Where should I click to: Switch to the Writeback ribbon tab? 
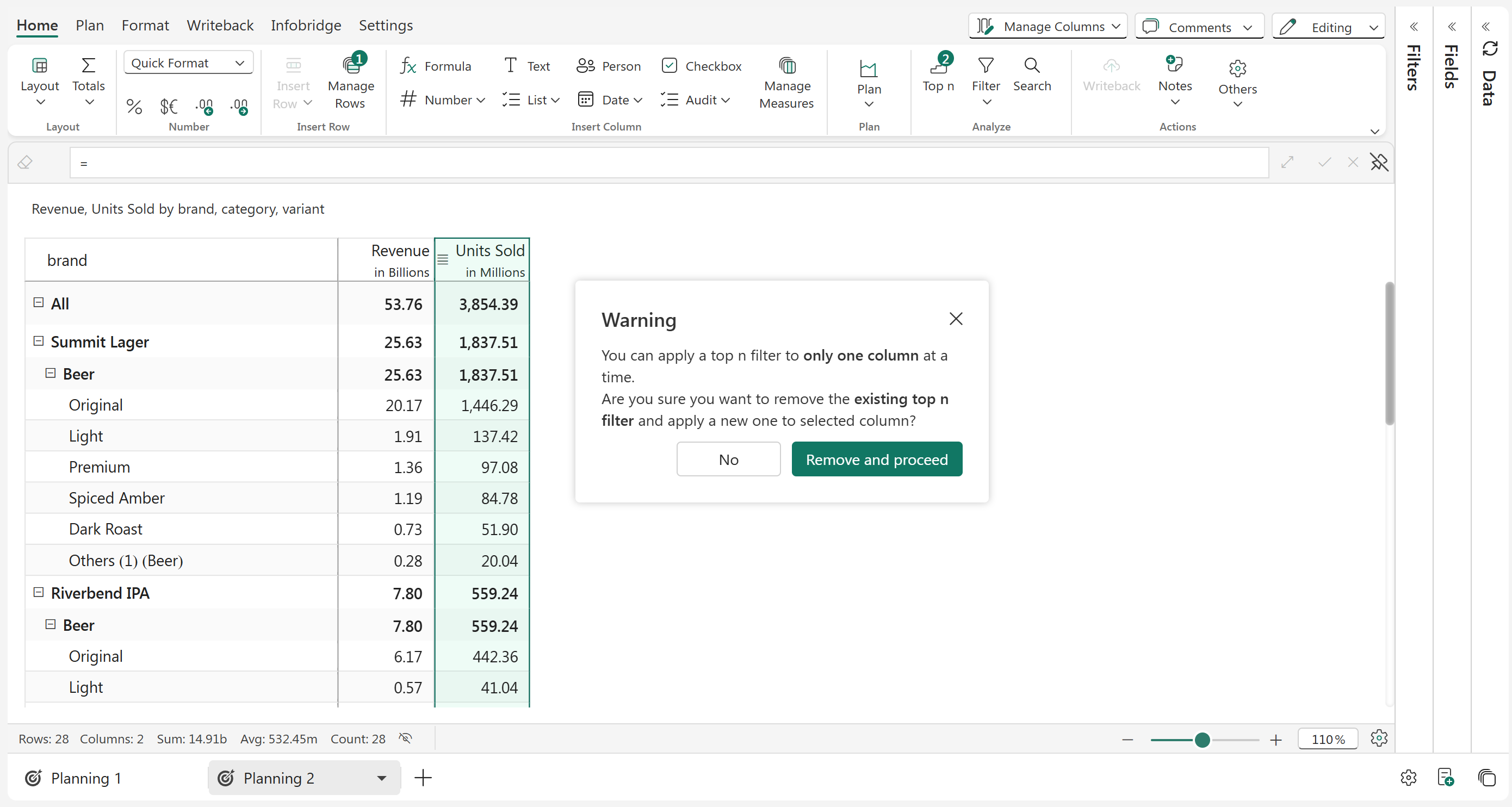[x=220, y=25]
